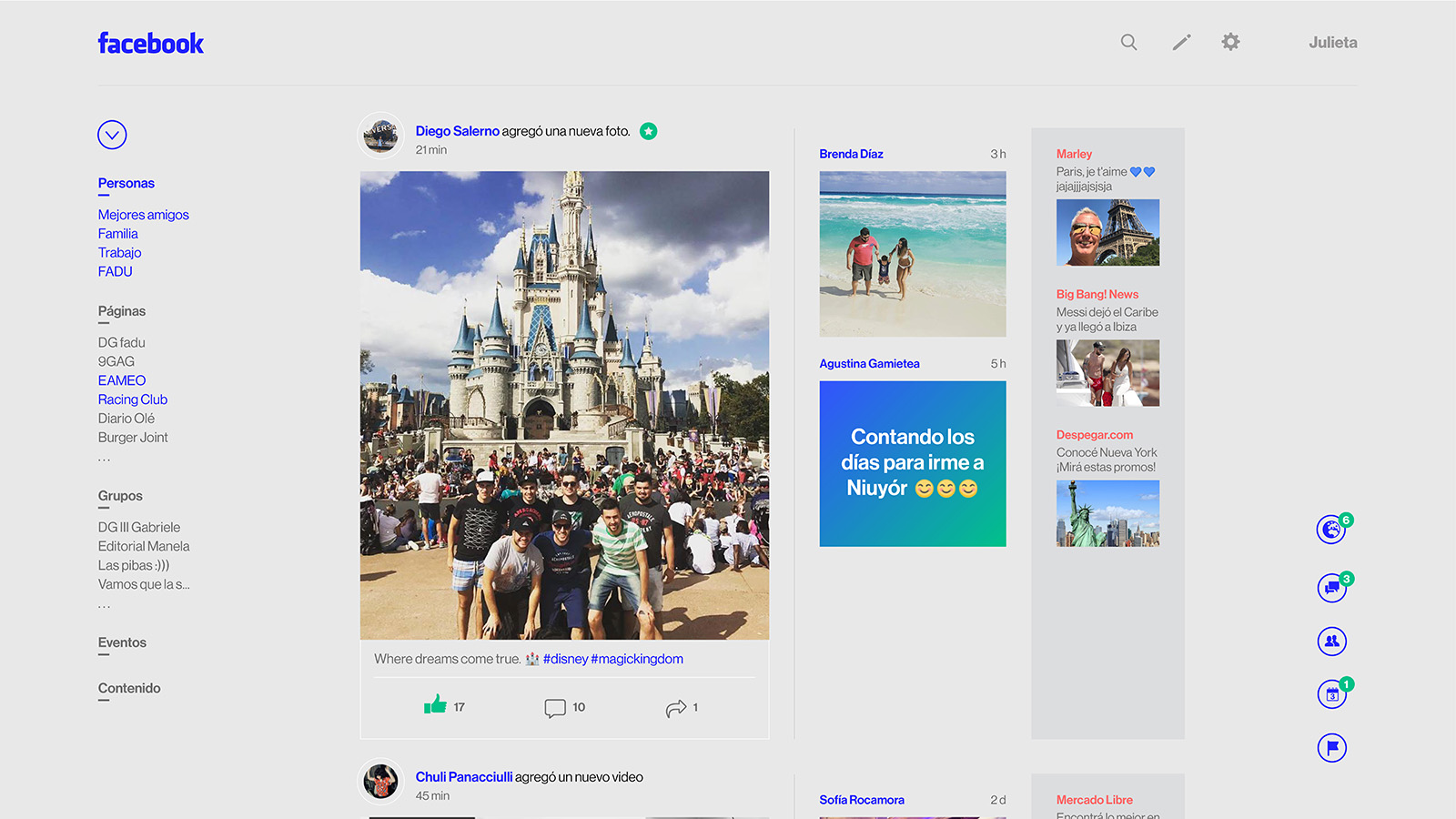This screenshot has height=819, width=1456.
Task: Open the pencil compose icon
Action: coord(1181,42)
